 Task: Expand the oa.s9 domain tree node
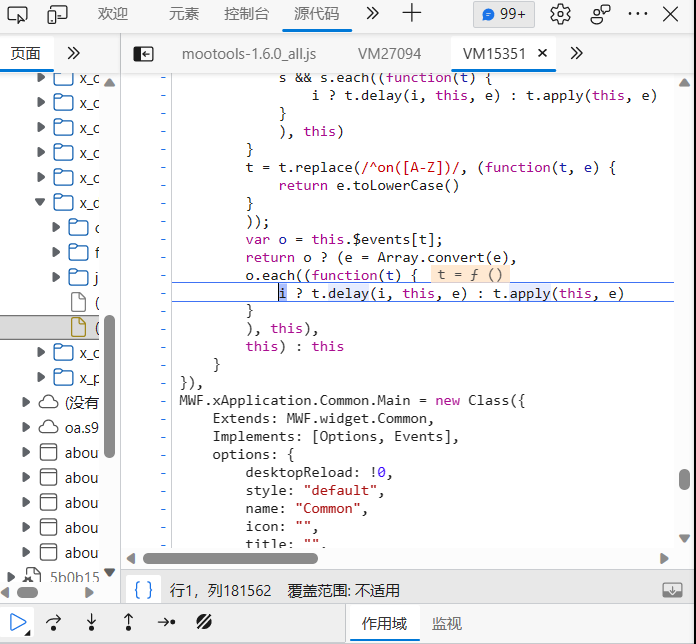(x=27, y=427)
